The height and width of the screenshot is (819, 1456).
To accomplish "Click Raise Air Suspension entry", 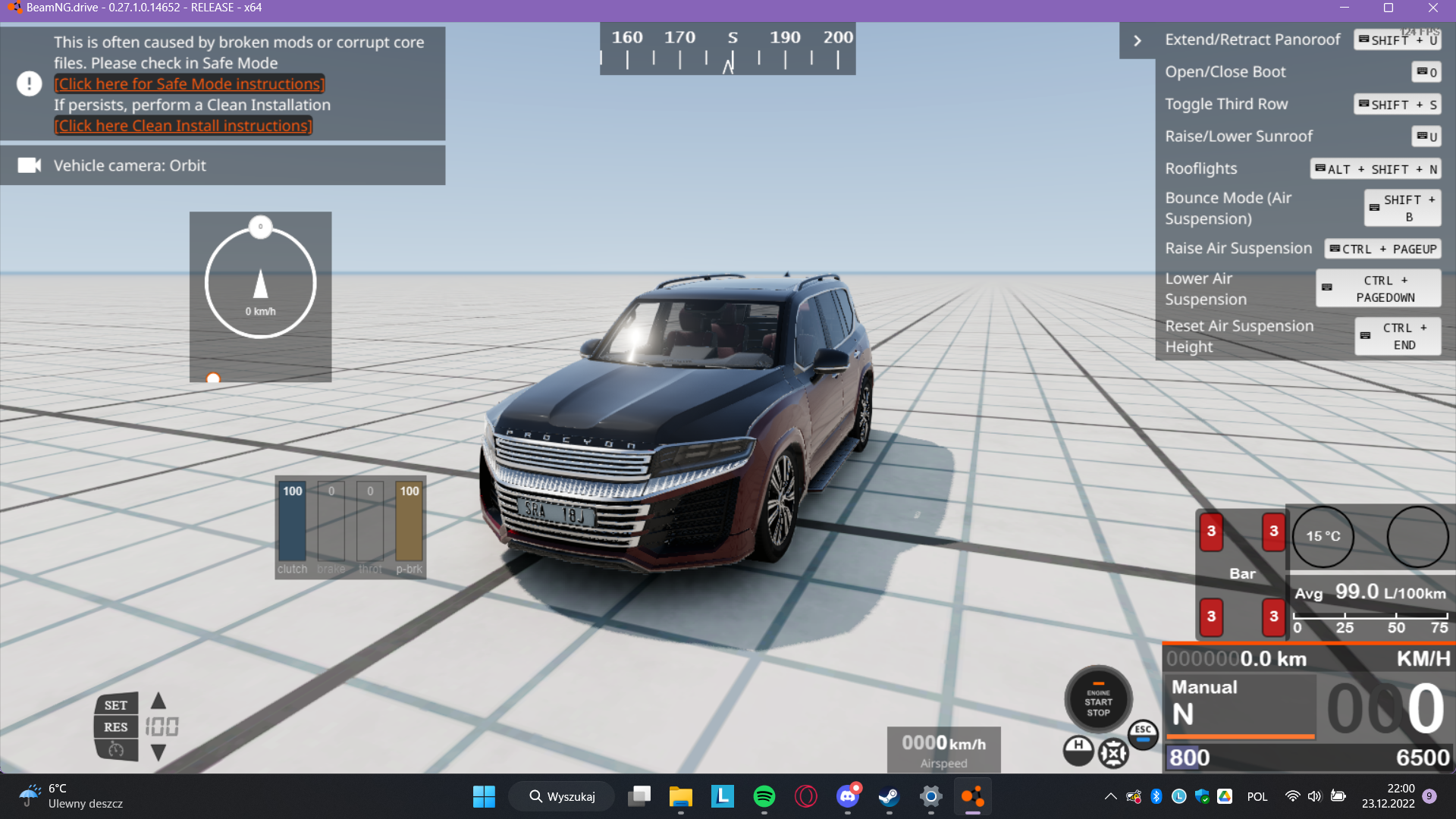I will click(x=1302, y=248).
